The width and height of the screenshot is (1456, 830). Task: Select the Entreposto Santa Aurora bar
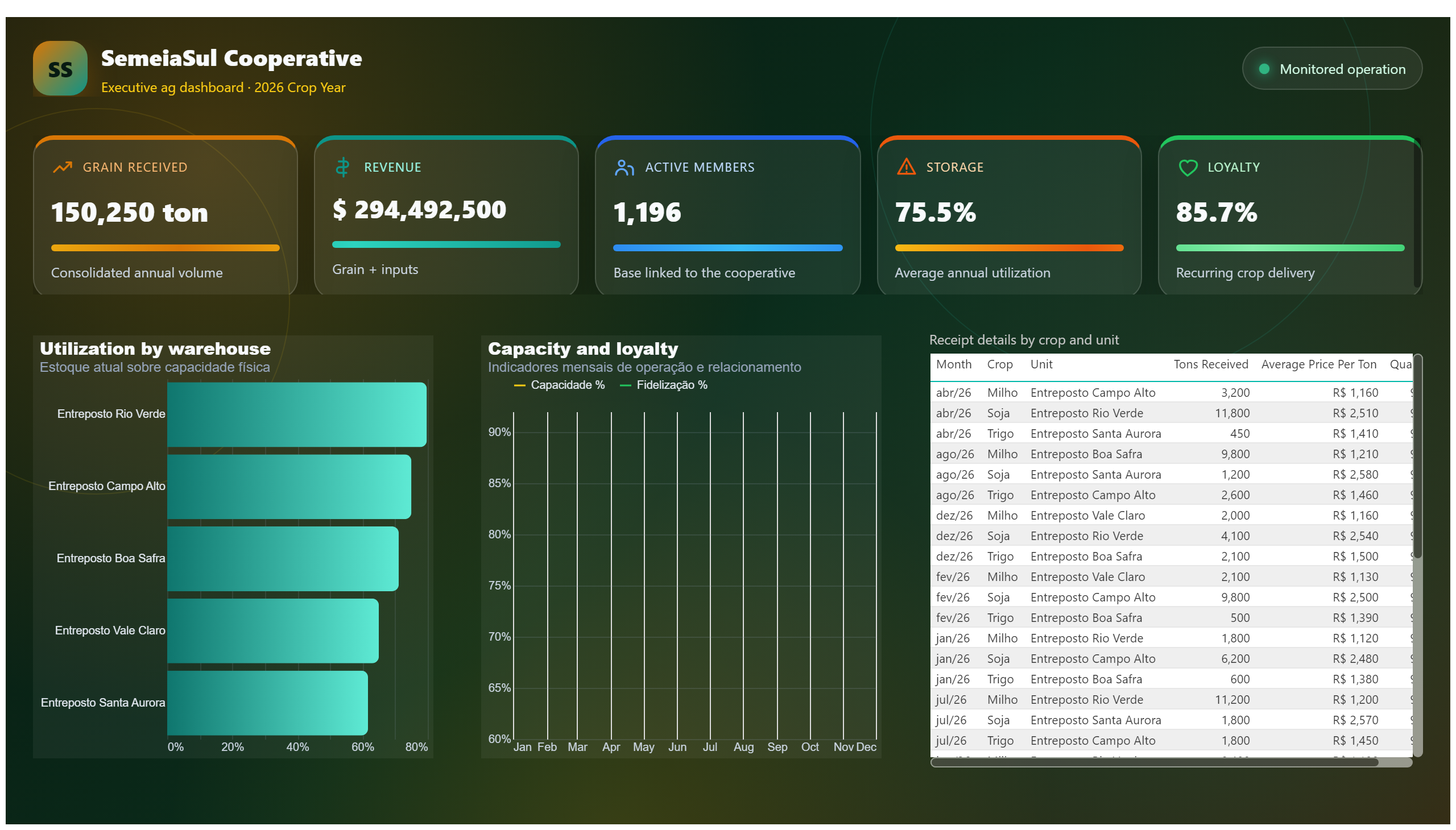pyautogui.click(x=267, y=703)
